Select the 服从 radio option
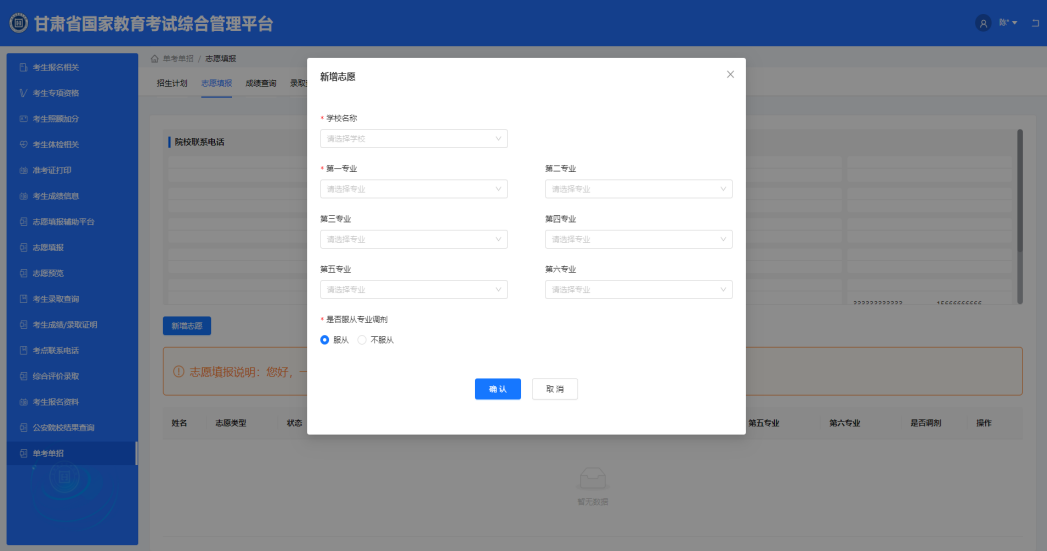This screenshot has width=1047, height=551. click(x=325, y=340)
